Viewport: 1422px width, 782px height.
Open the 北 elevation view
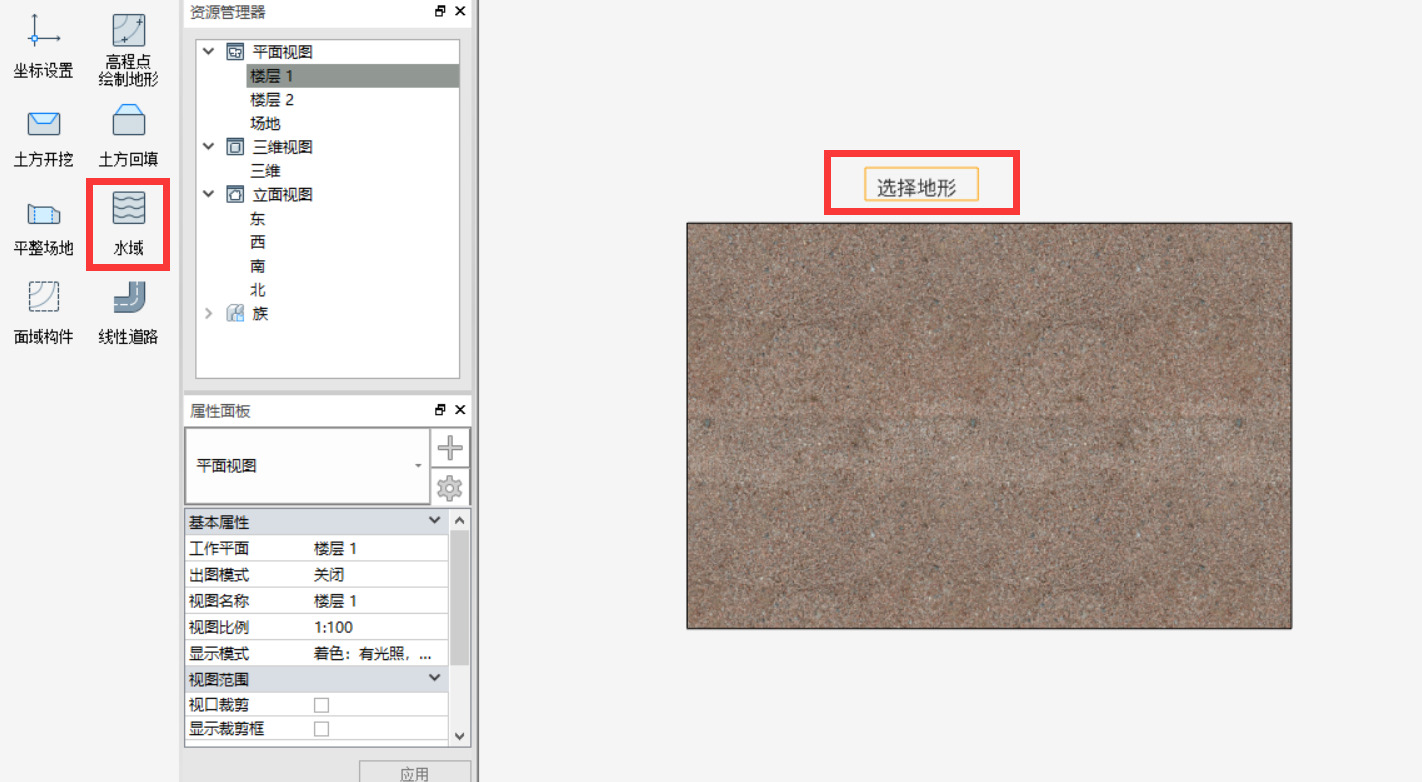tap(258, 290)
